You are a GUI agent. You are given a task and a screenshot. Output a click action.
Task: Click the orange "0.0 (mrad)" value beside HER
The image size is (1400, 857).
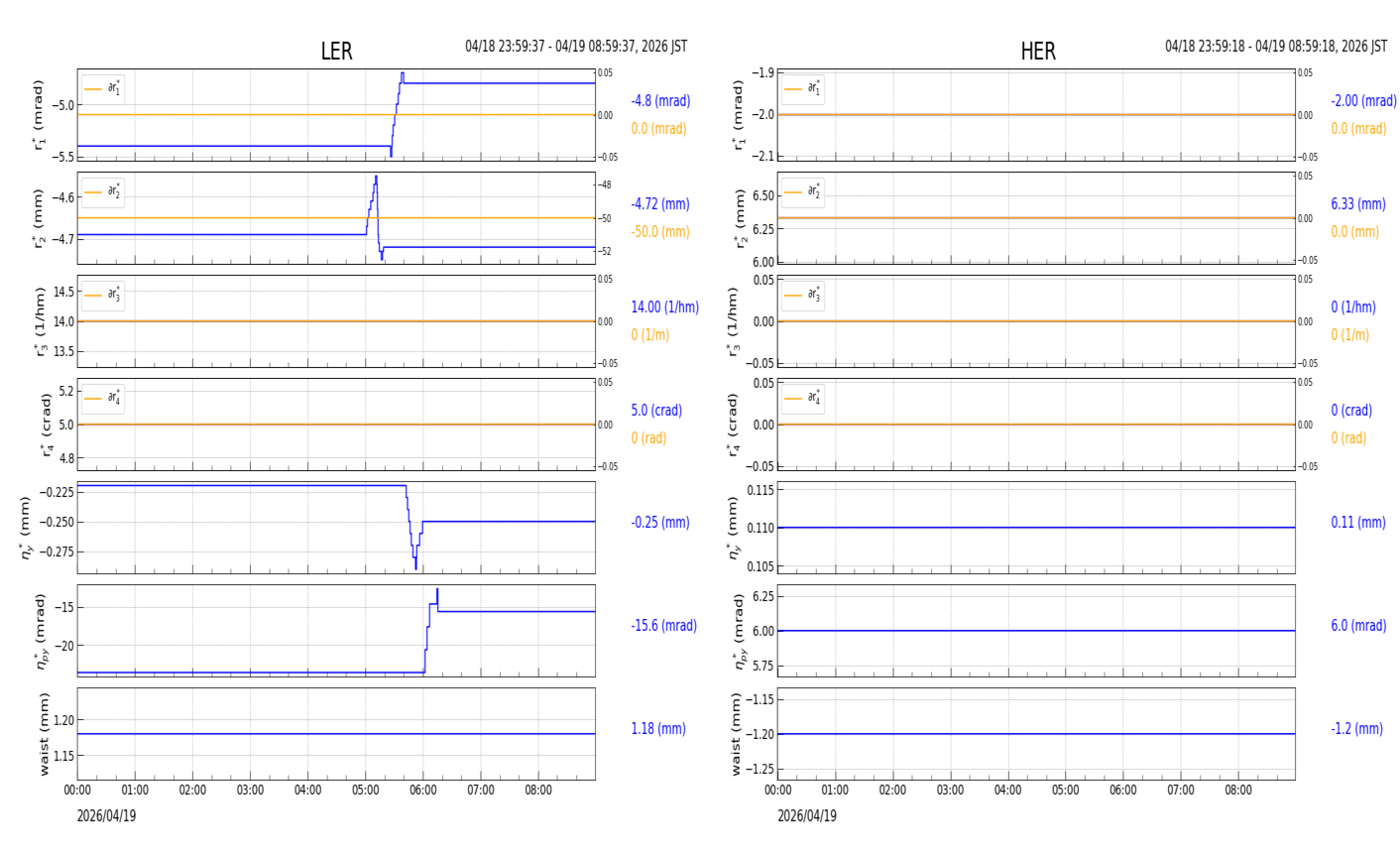coord(1359,129)
